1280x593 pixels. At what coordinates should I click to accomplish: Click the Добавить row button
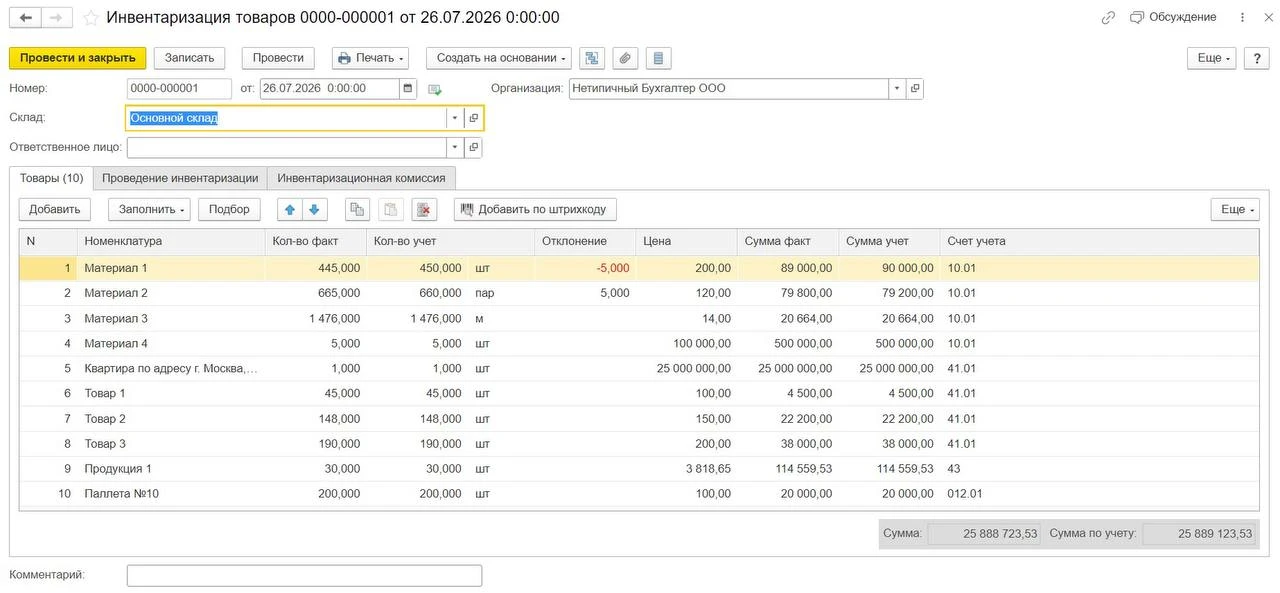point(54,209)
